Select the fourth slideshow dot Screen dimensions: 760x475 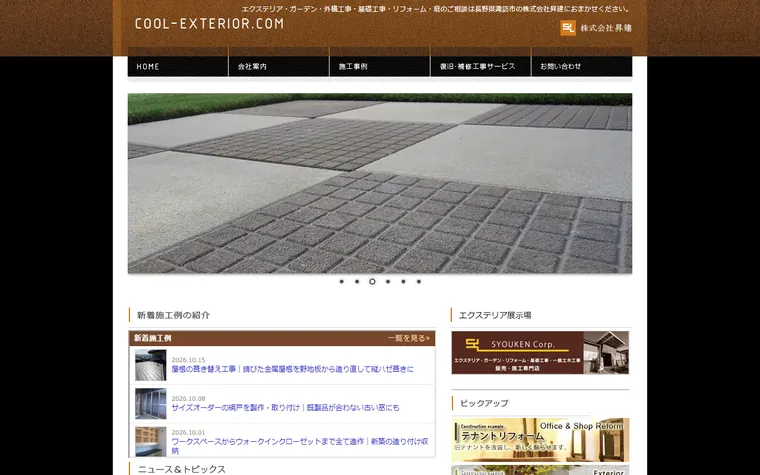tap(388, 282)
